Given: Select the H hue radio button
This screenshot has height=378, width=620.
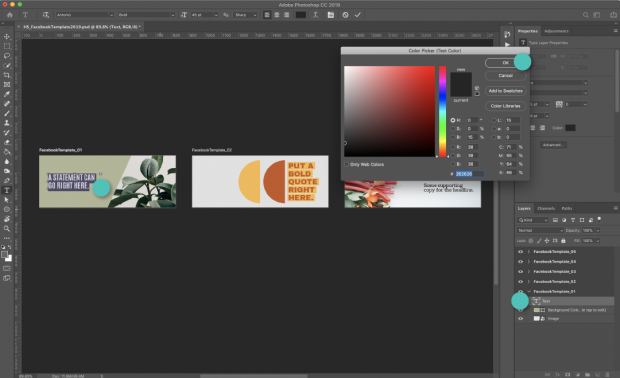Looking at the screenshot, I should 453,120.
